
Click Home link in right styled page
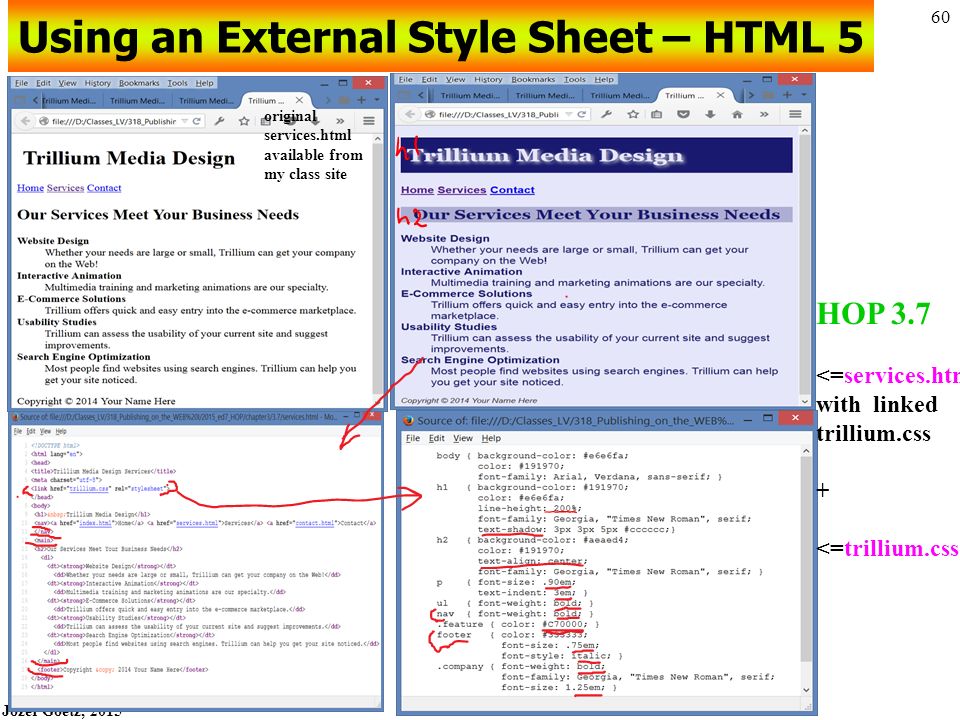pos(418,190)
